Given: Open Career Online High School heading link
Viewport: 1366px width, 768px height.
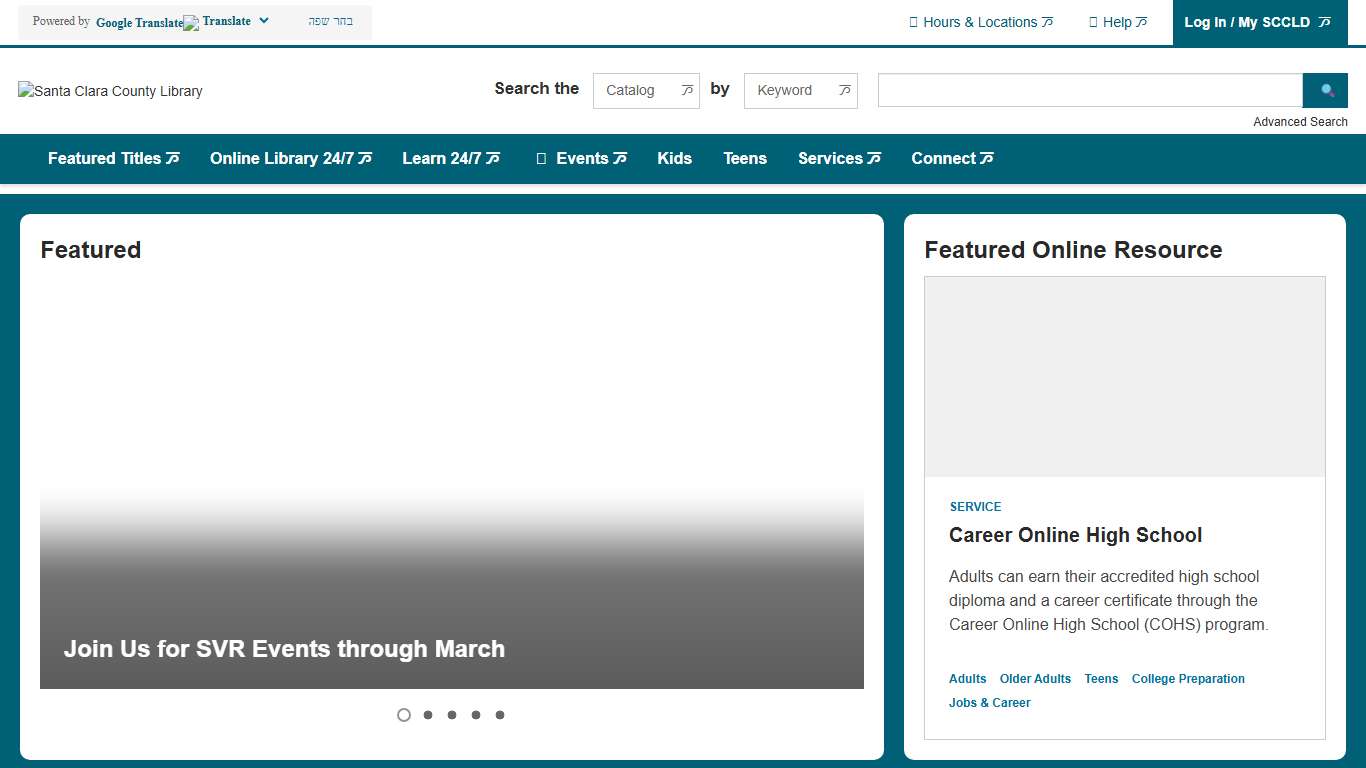Looking at the screenshot, I should (x=1075, y=535).
